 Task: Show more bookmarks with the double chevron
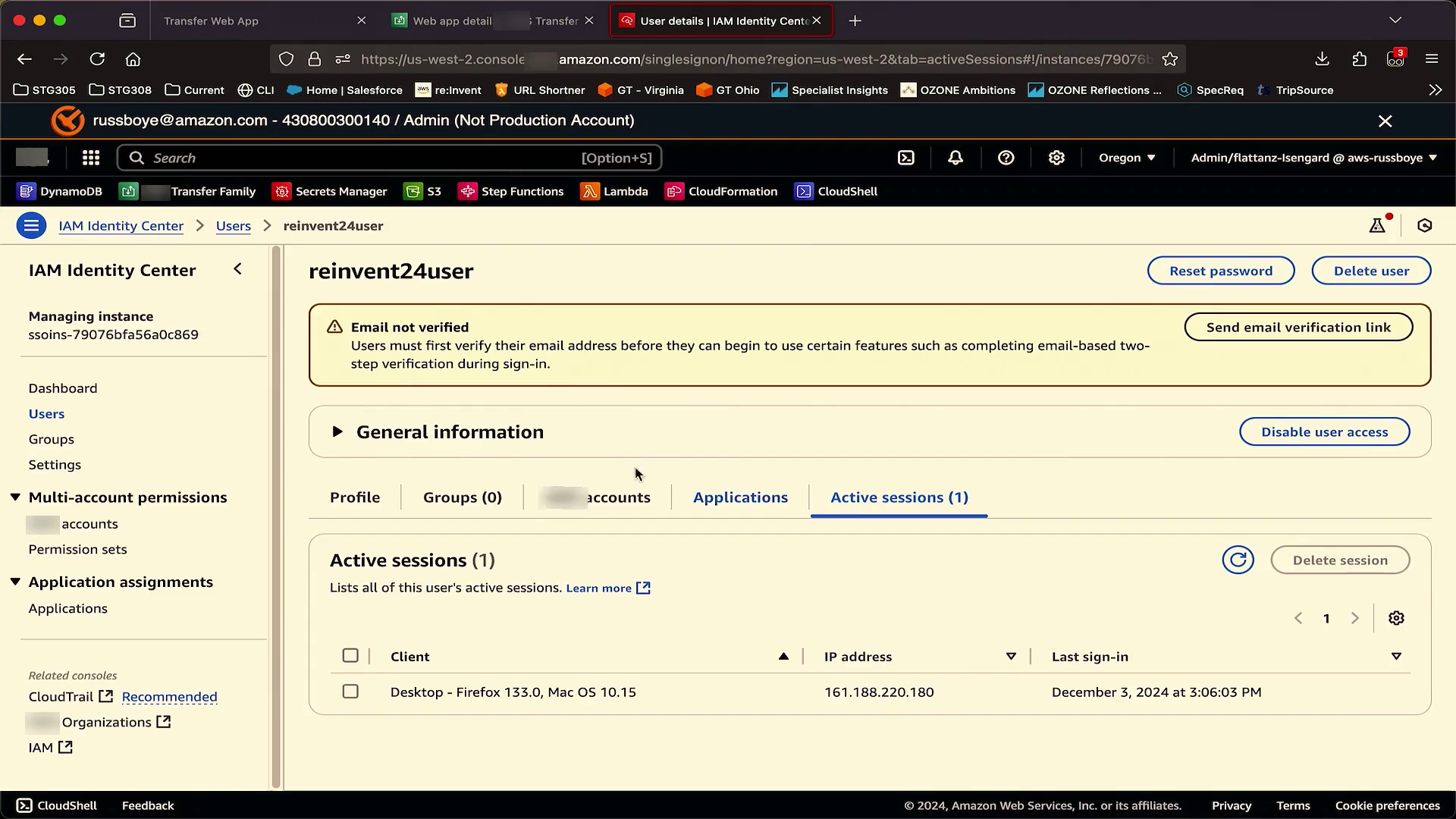(x=1435, y=89)
